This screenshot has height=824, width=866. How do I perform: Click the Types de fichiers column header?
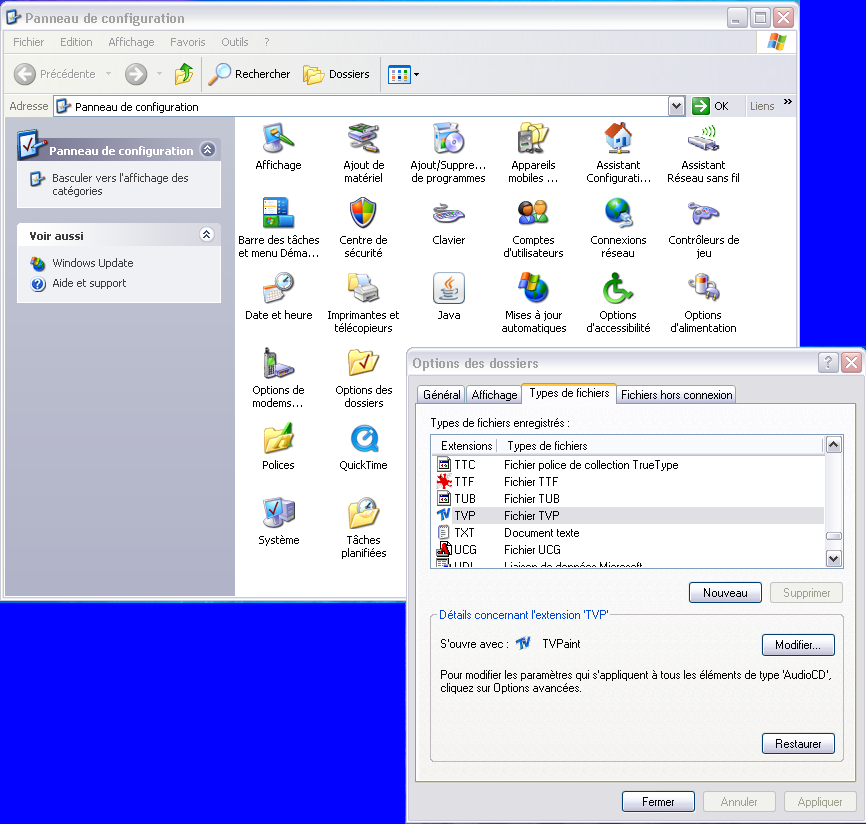tap(661, 445)
